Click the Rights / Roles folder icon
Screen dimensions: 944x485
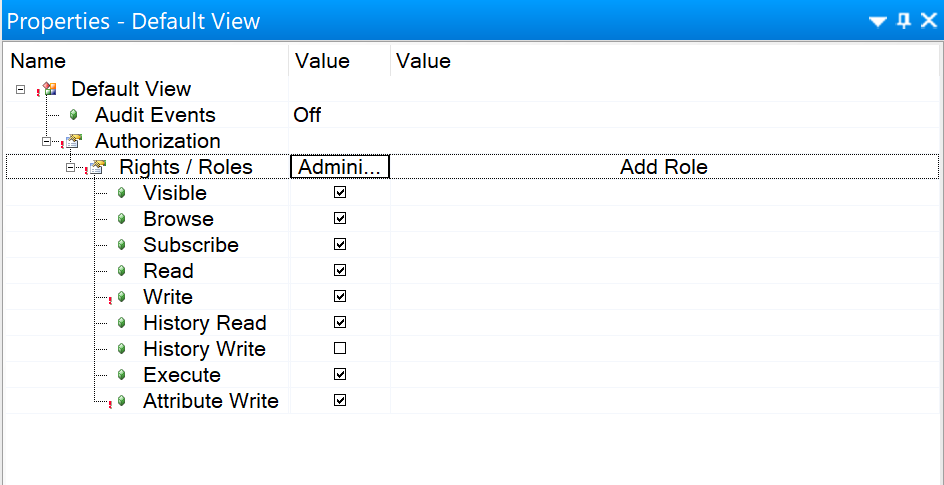[97, 167]
